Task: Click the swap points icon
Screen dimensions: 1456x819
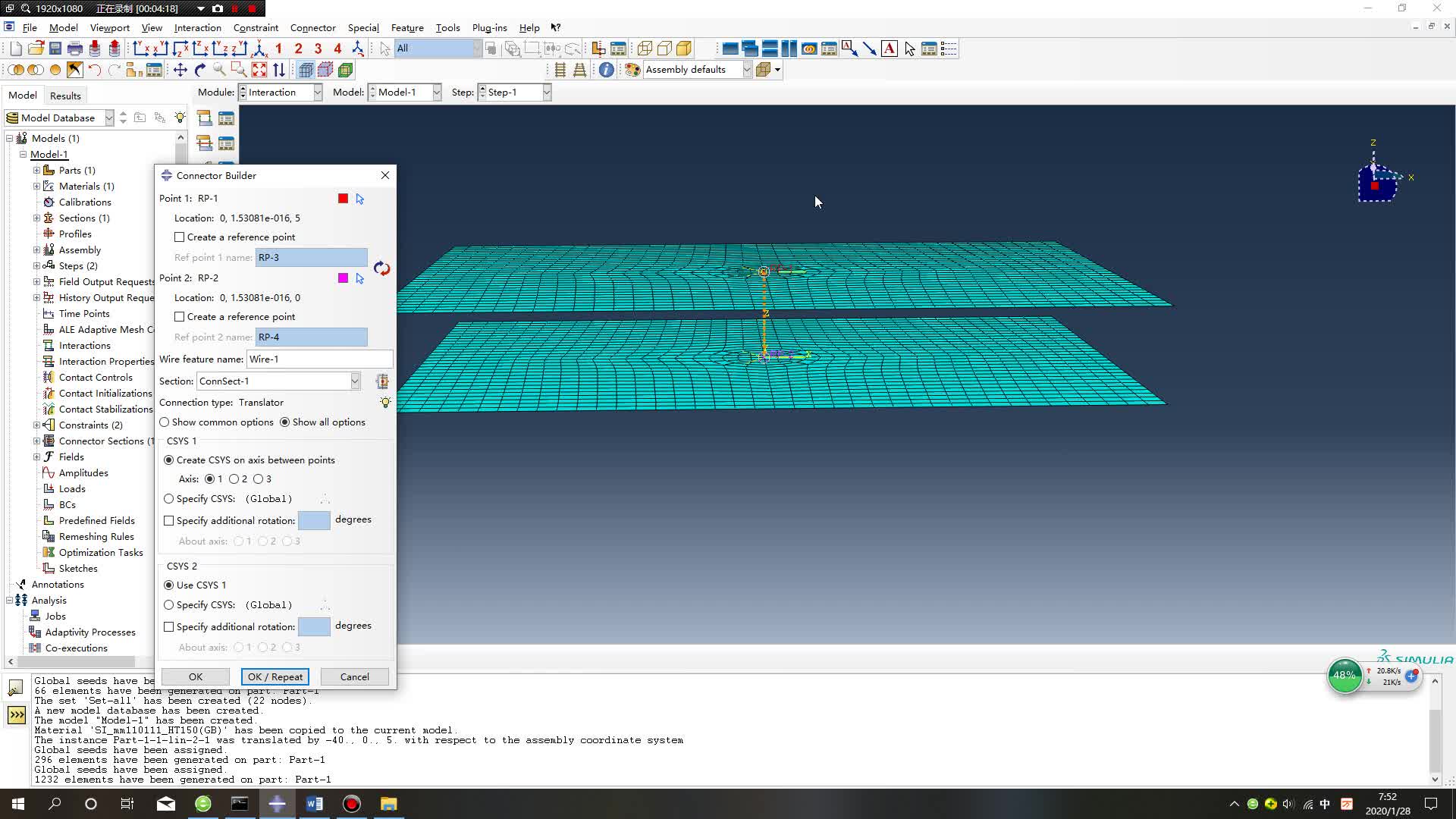Action: click(381, 268)
